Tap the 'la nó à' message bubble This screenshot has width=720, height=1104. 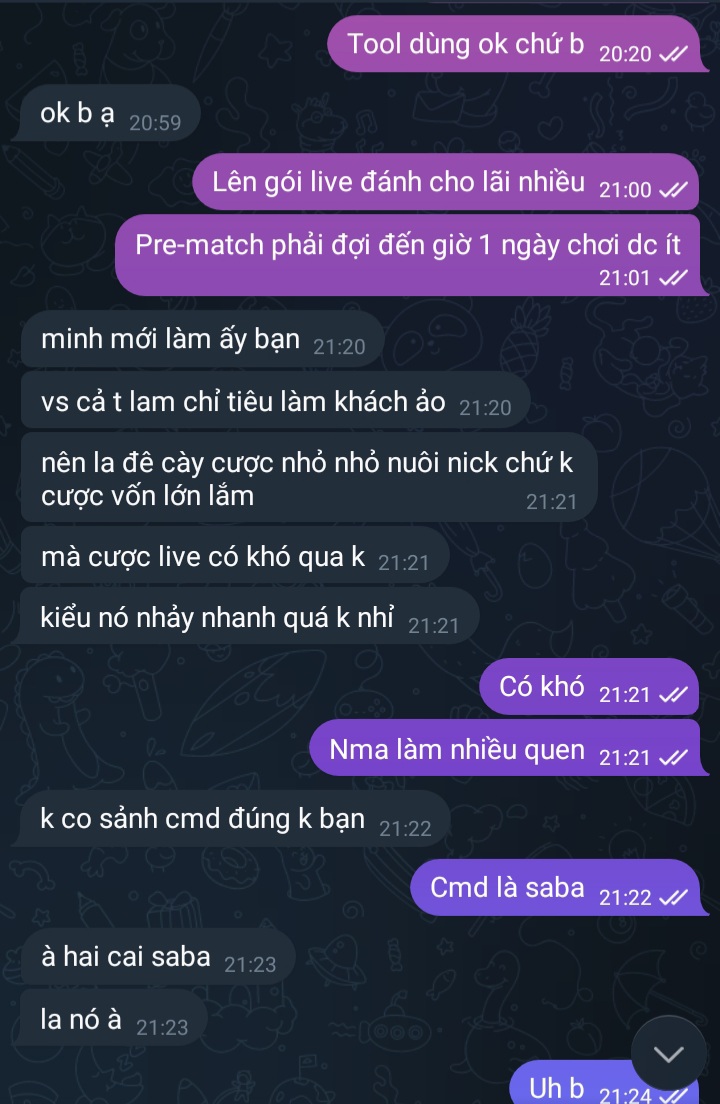(114, 1018)
